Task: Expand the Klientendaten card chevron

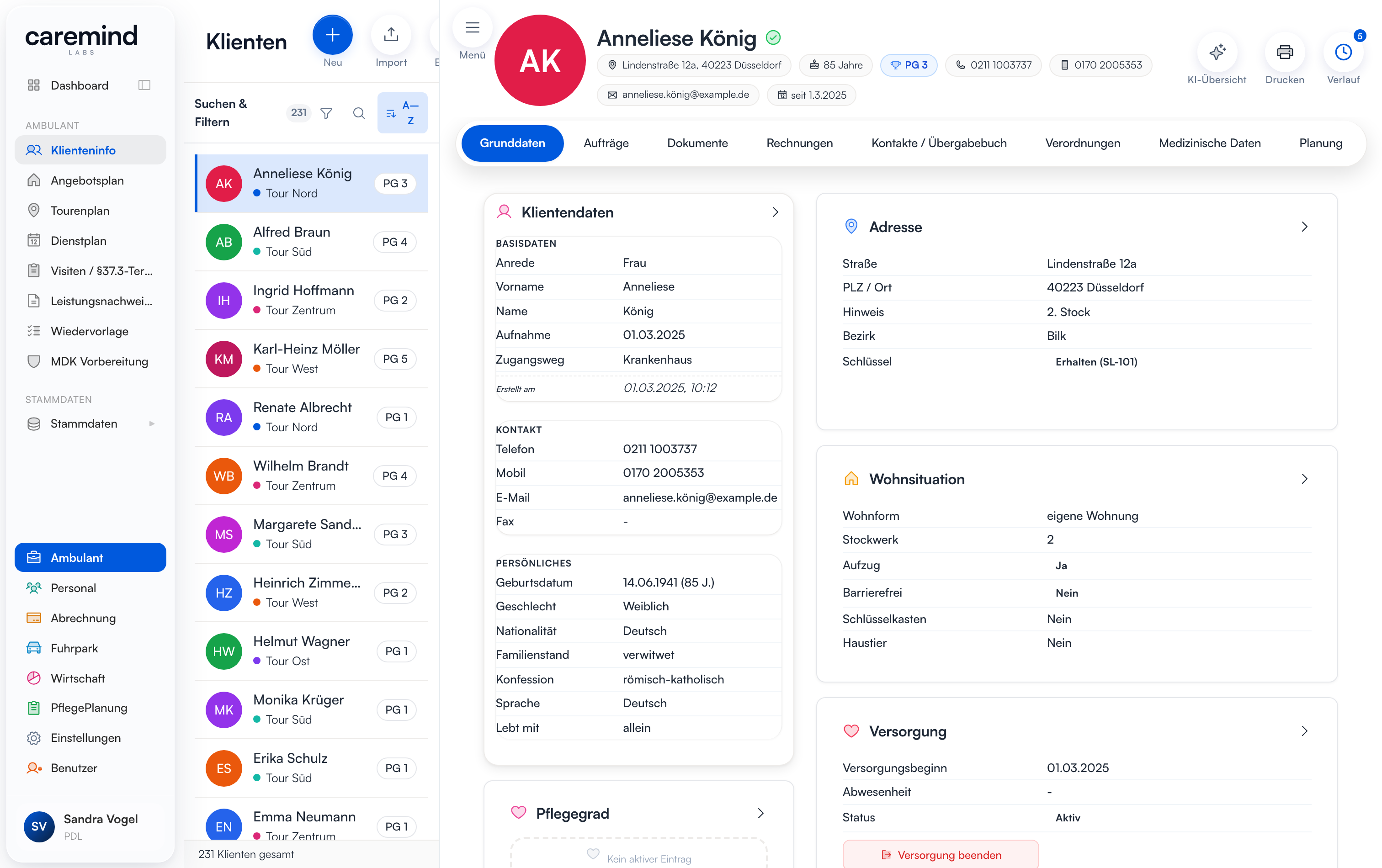Action: point(775,212)
